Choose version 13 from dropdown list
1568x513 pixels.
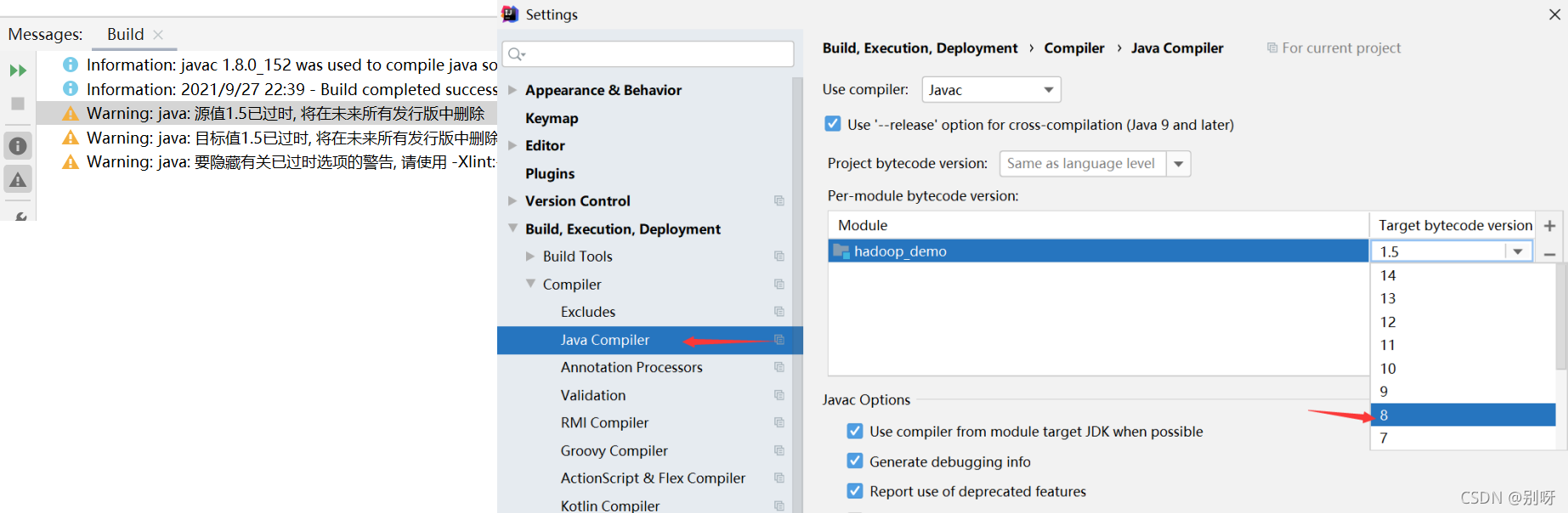pos(1463,299)
